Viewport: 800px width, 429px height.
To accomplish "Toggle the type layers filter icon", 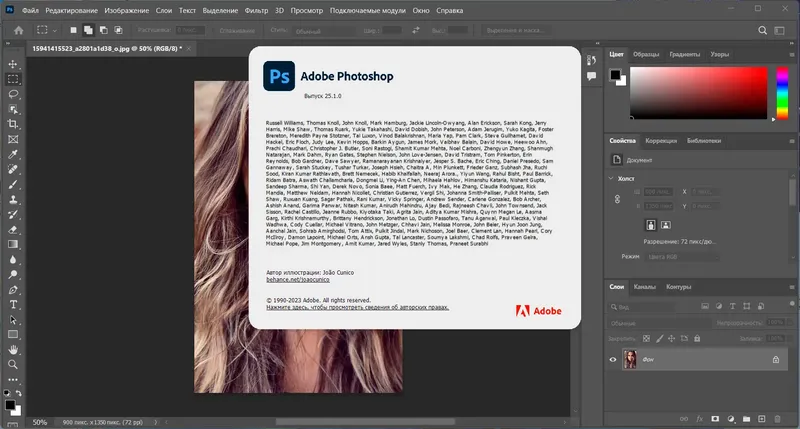I will click(x=733, y=306).
